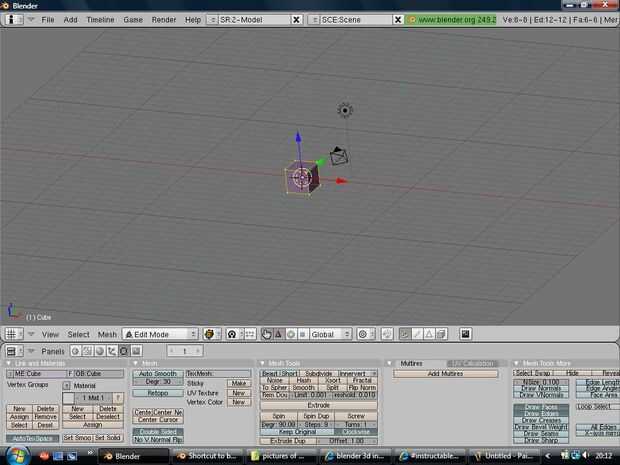Click the snap magnet icon
620x465 pixels.
[387, 334]
